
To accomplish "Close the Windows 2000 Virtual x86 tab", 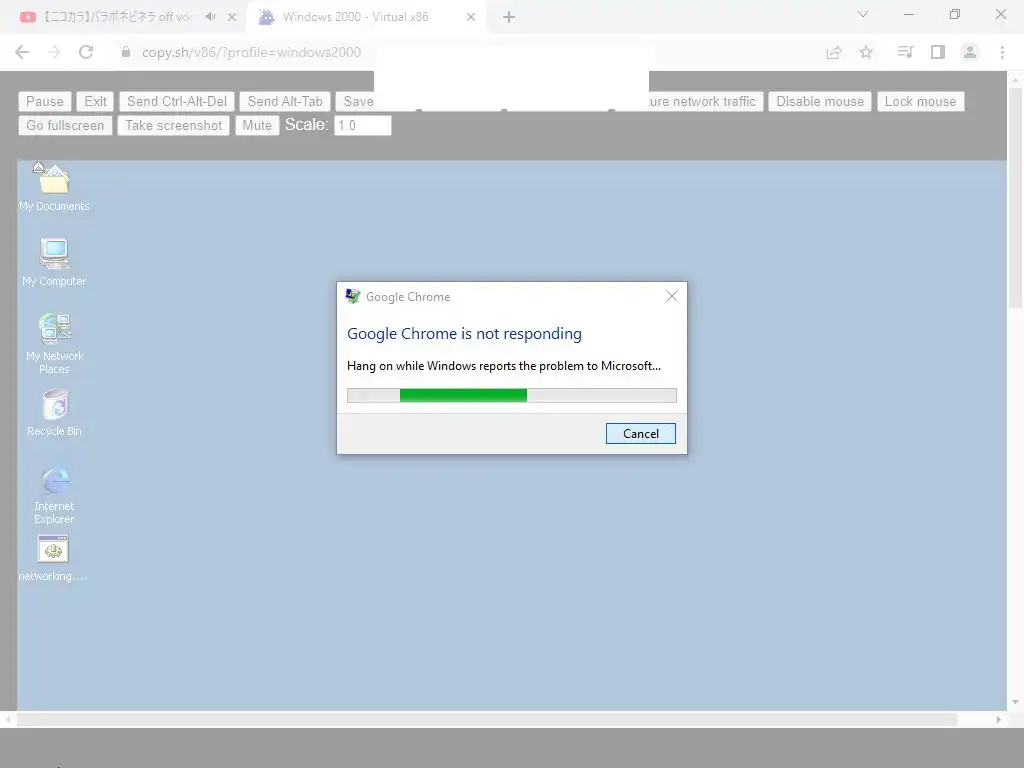I will coord(471,18).
